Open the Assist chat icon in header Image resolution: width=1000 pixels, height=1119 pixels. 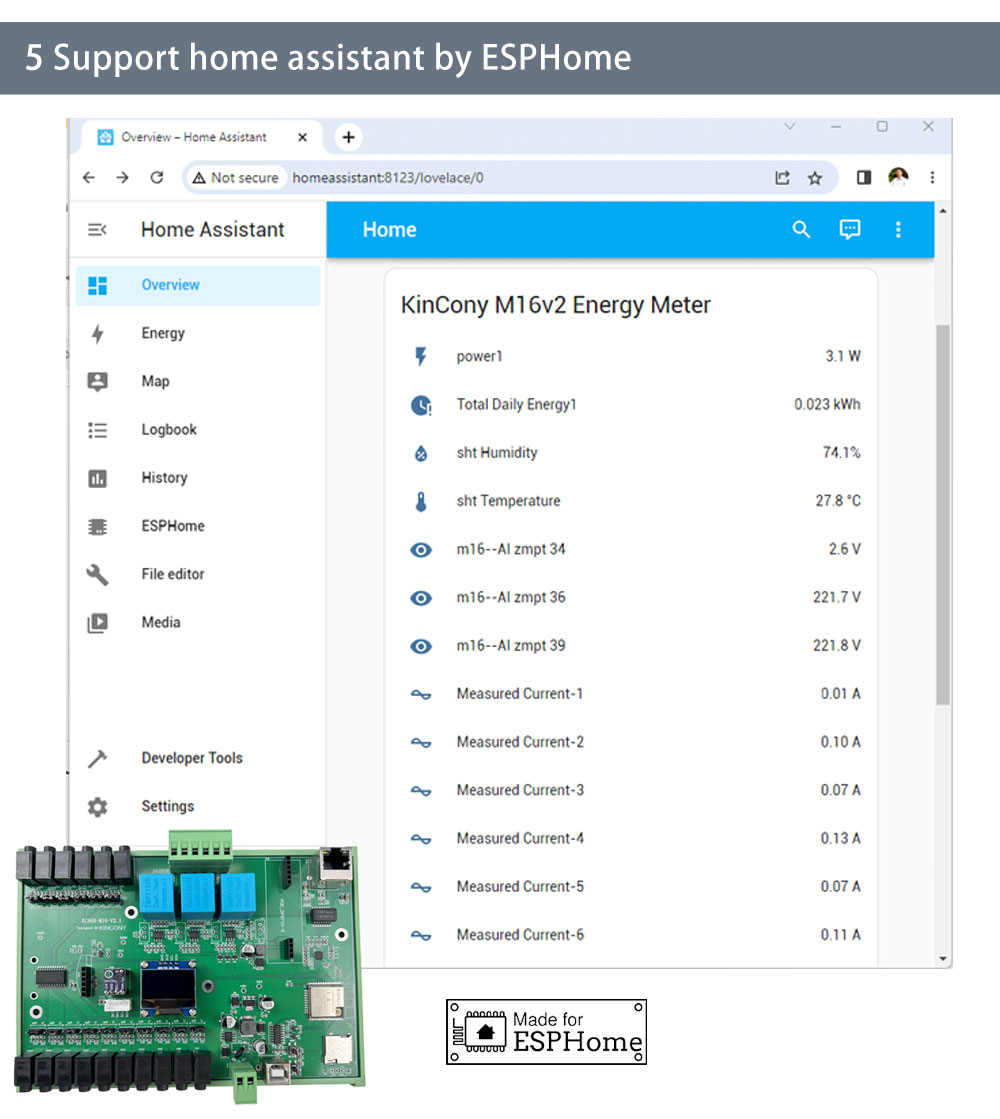click(849, 230)
